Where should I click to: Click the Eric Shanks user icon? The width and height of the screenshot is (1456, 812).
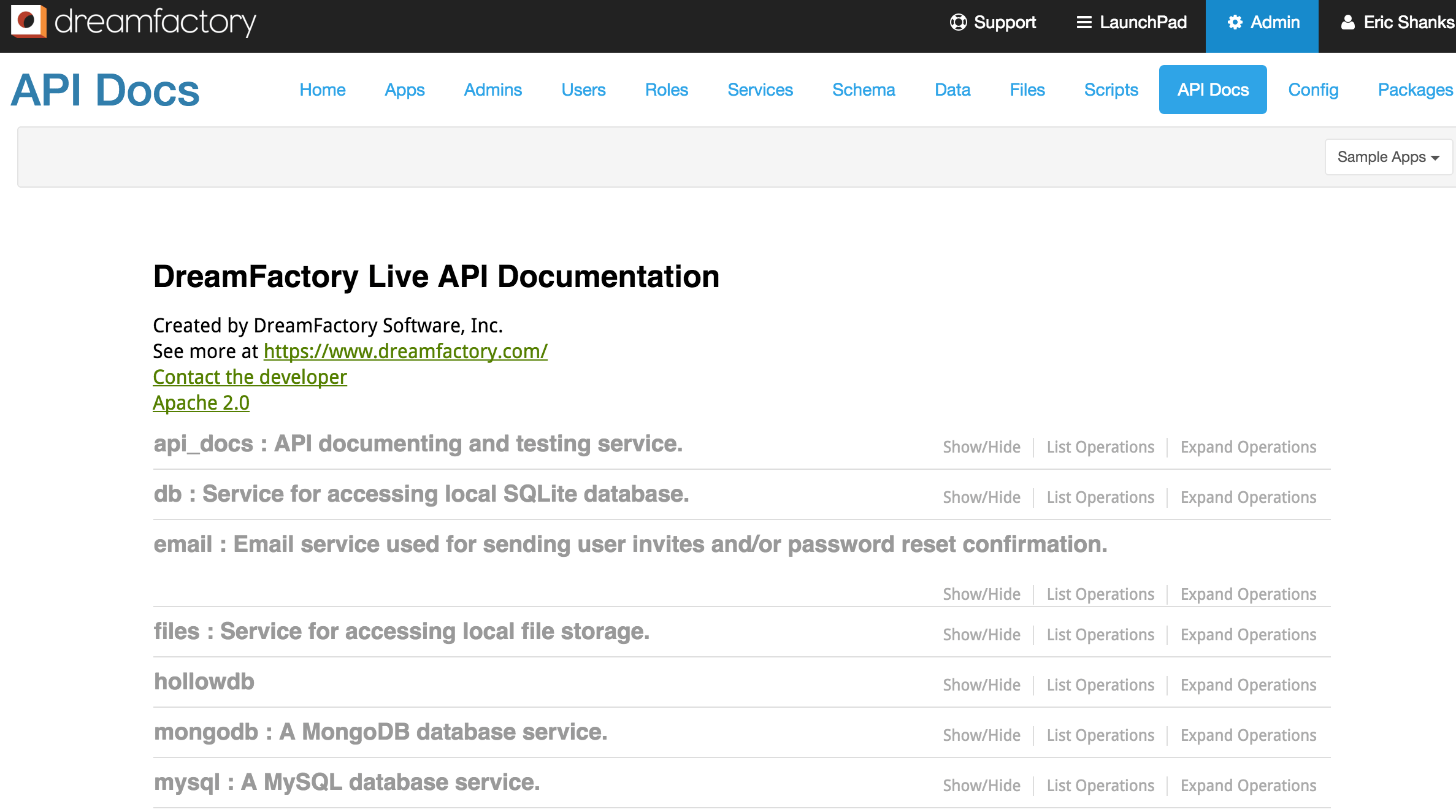click(1347, 22)
